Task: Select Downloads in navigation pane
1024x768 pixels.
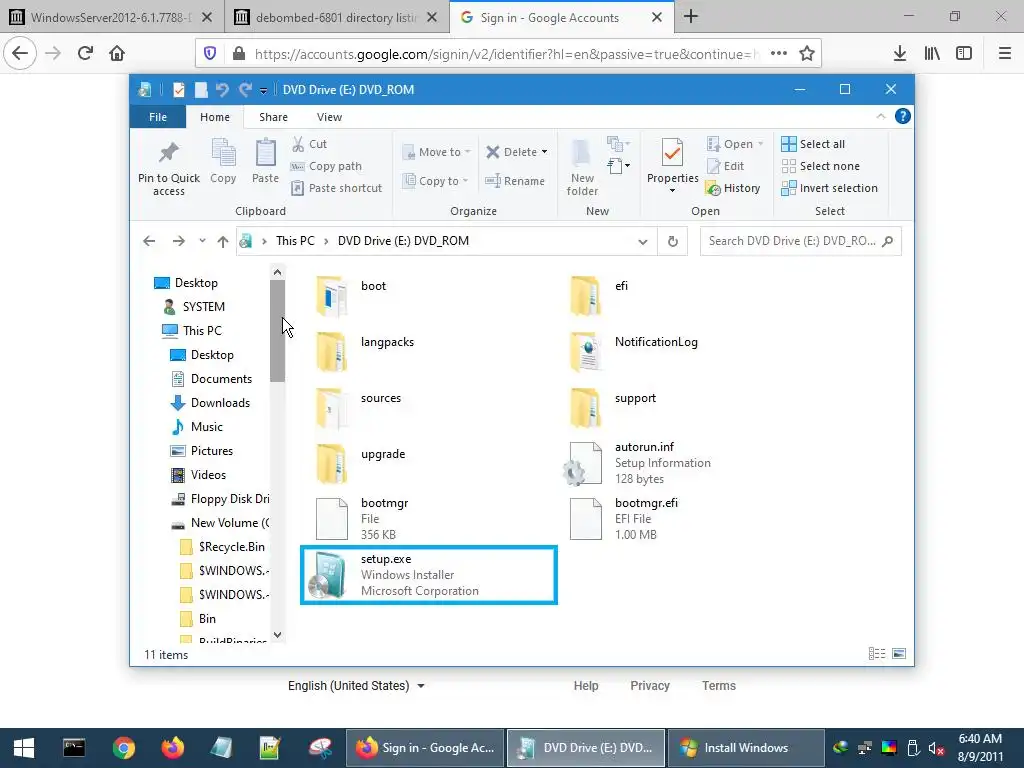Action: click(220, 403)
